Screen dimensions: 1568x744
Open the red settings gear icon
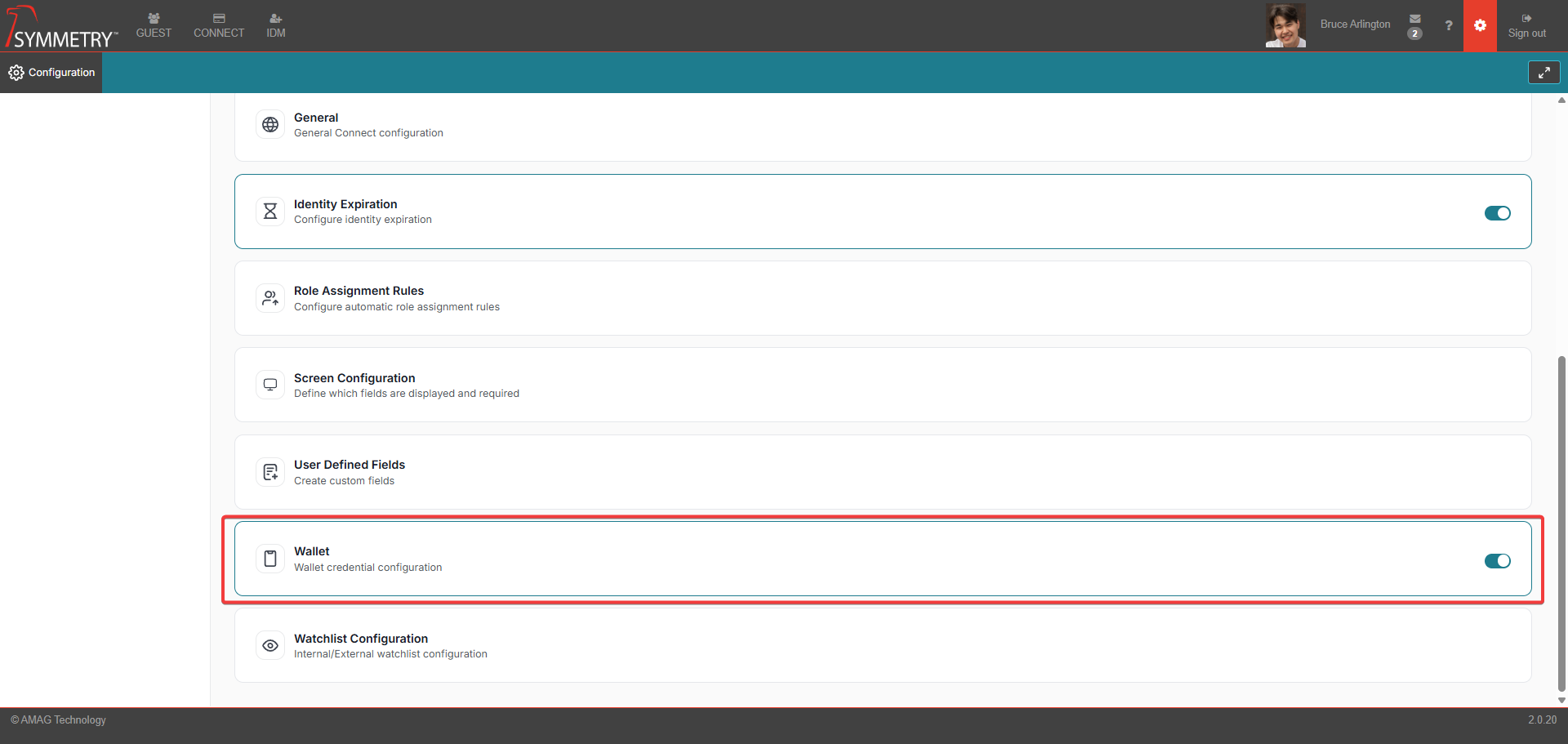click(1480, 25)
